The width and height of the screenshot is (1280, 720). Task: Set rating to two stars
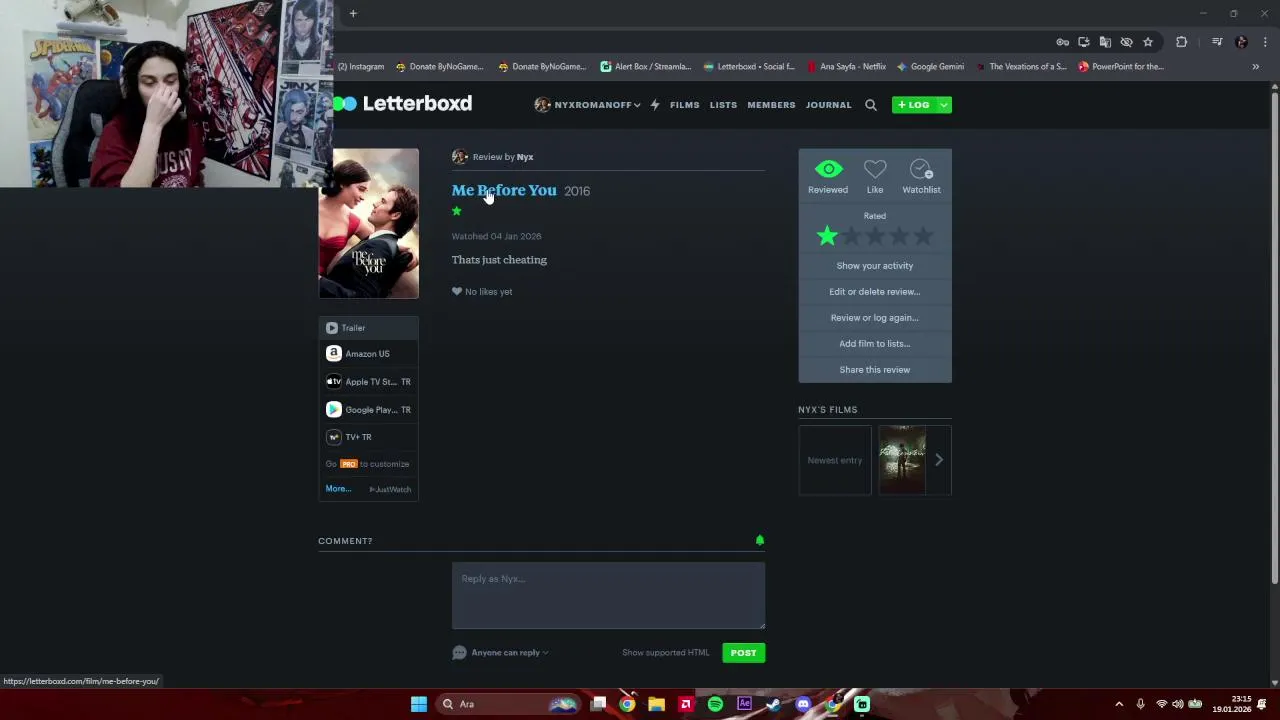pos(851,236)
